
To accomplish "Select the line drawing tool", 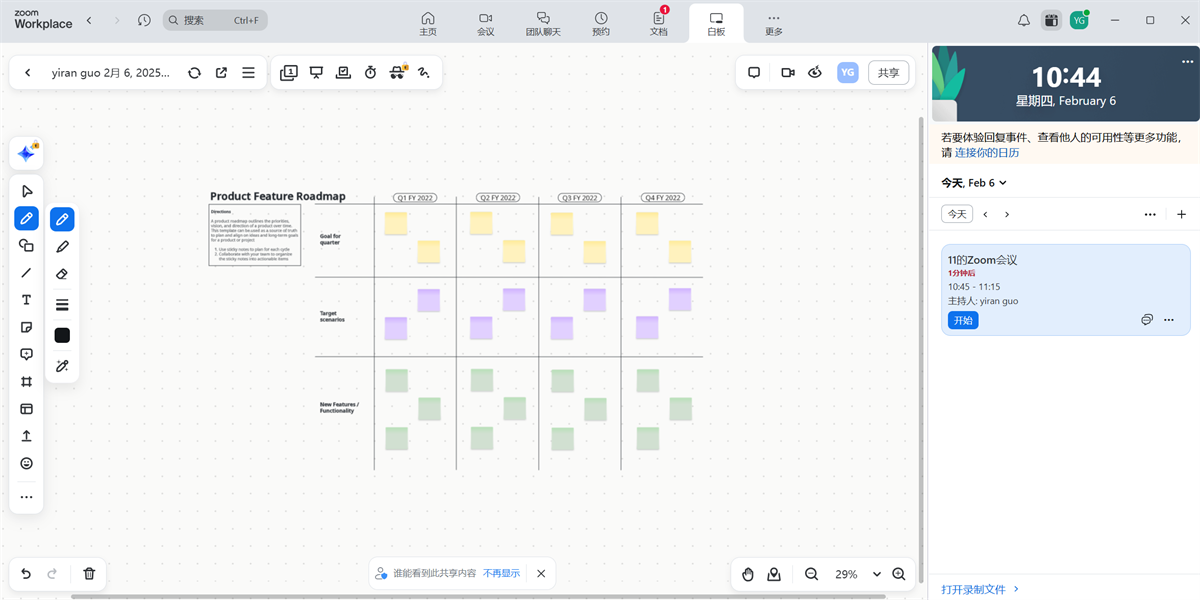I will coord(27,272).
